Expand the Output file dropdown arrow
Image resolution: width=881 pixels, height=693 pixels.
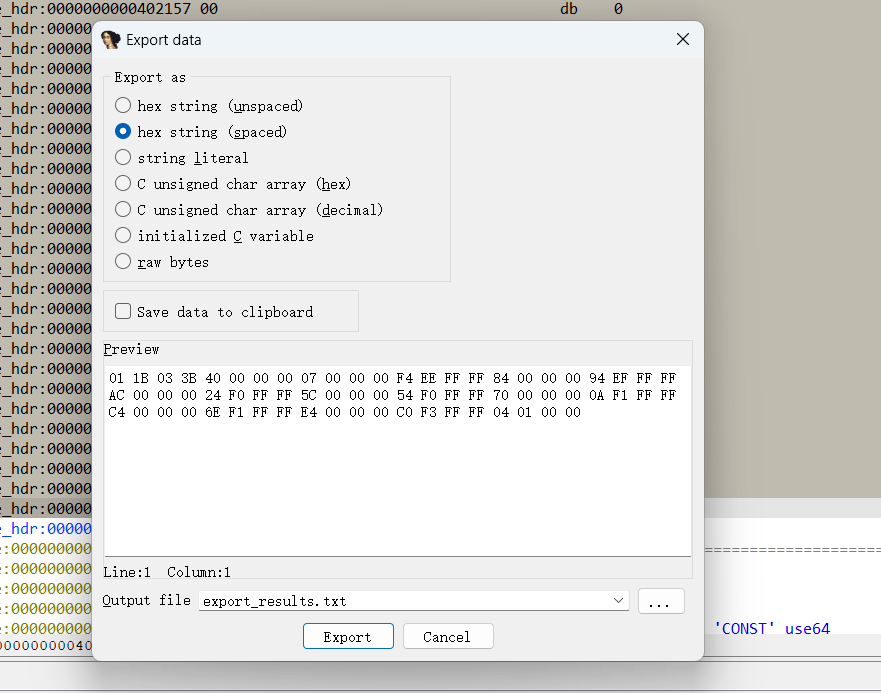coord(618,601)
